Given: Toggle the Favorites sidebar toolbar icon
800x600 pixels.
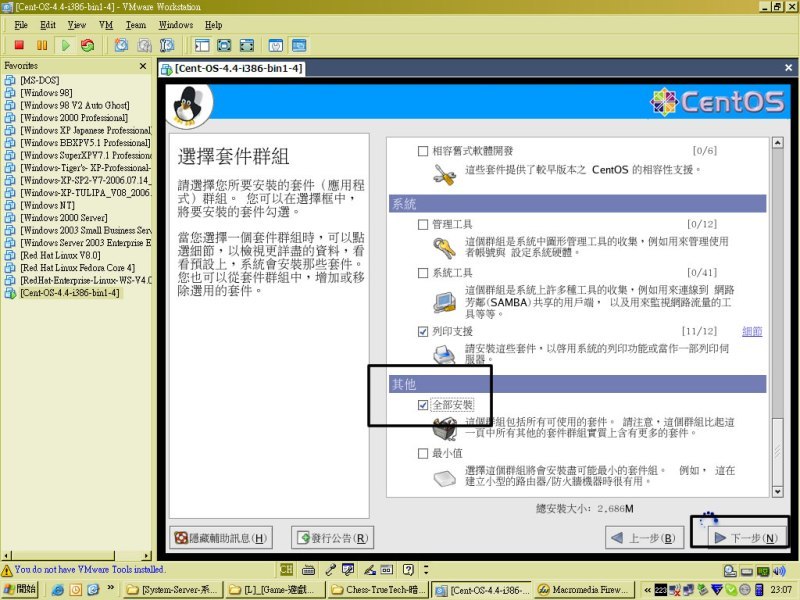Looking at the screenshot, I should [202, 45].
